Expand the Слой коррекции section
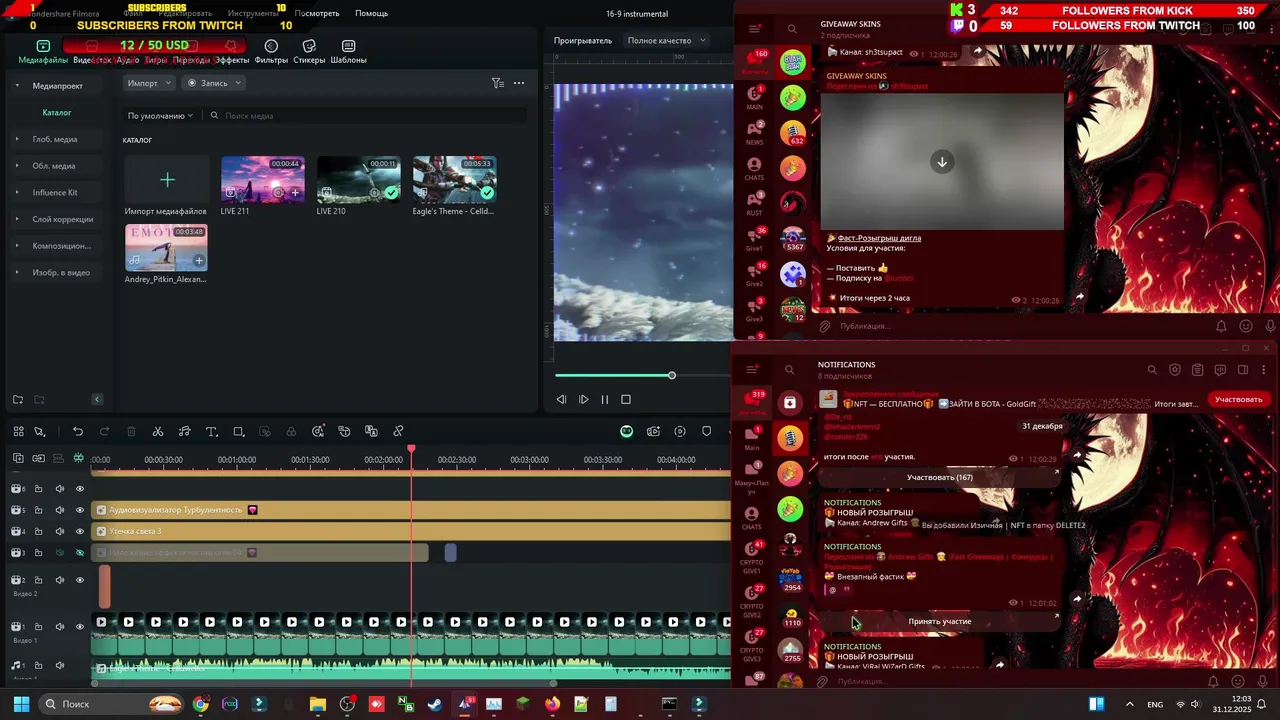Viewport: 1280px width, 720px height. (x=17, y=219)
